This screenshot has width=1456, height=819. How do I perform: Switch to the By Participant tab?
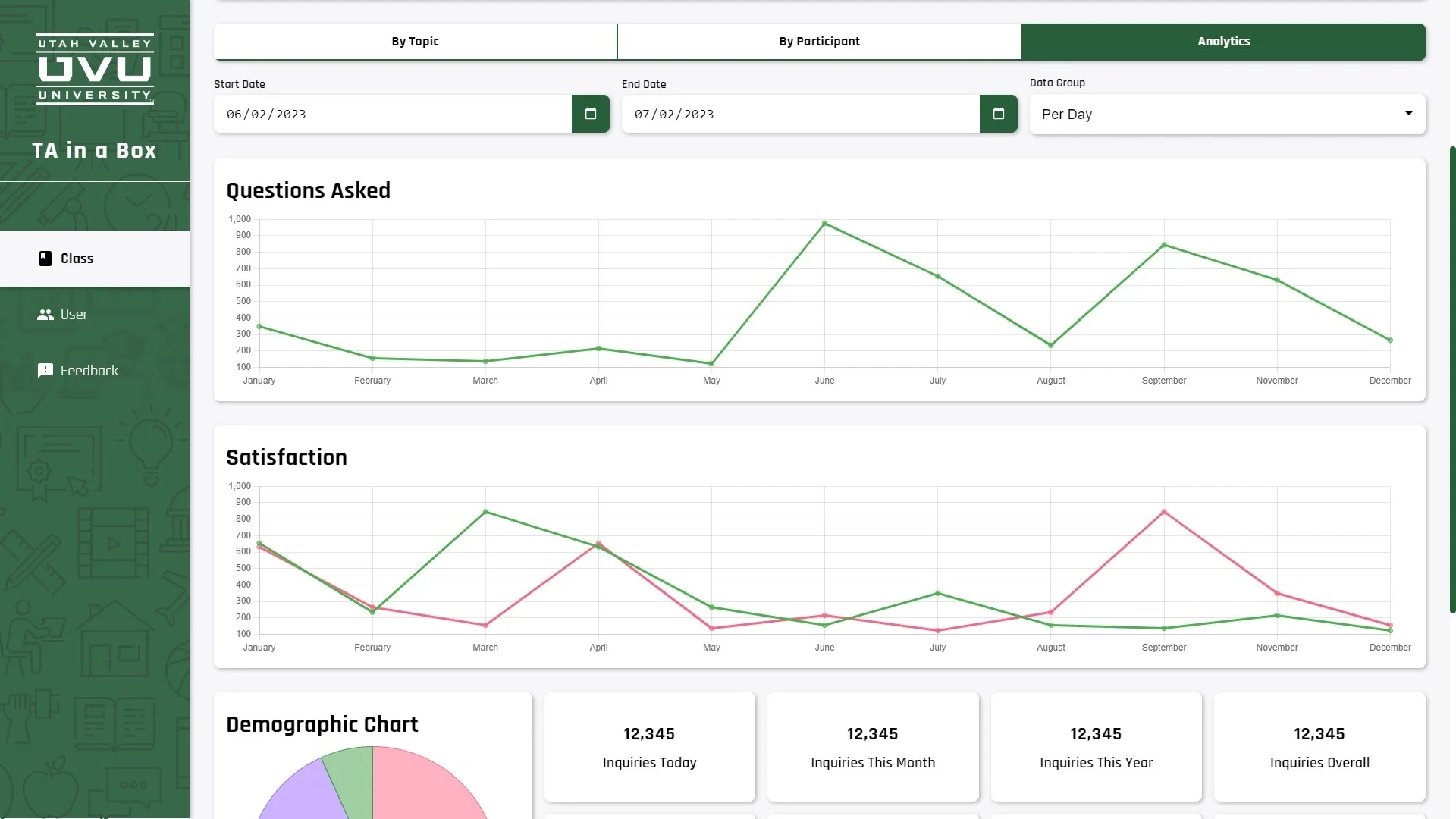point(819,42)
